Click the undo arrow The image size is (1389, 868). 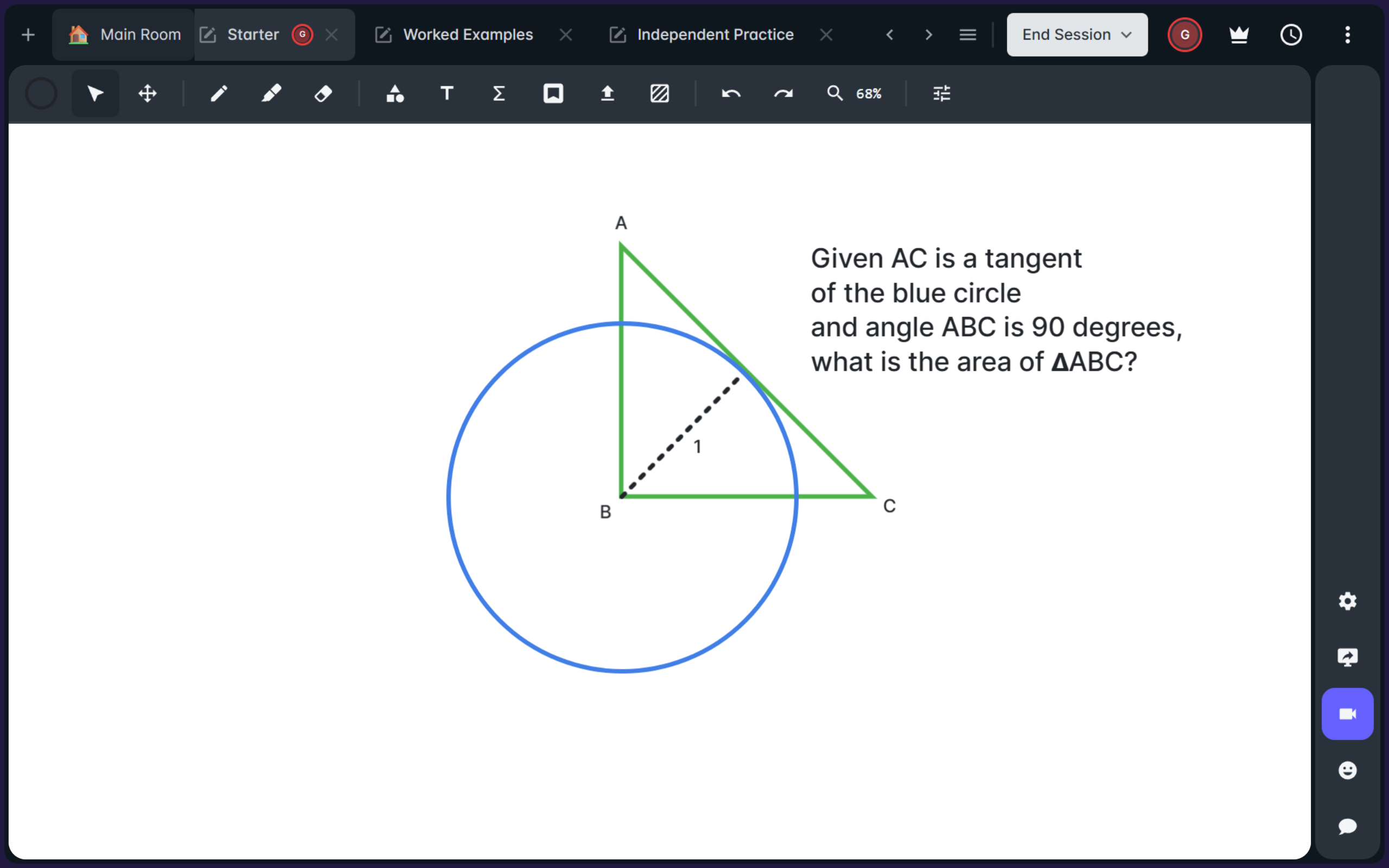(x=731, y=93)
